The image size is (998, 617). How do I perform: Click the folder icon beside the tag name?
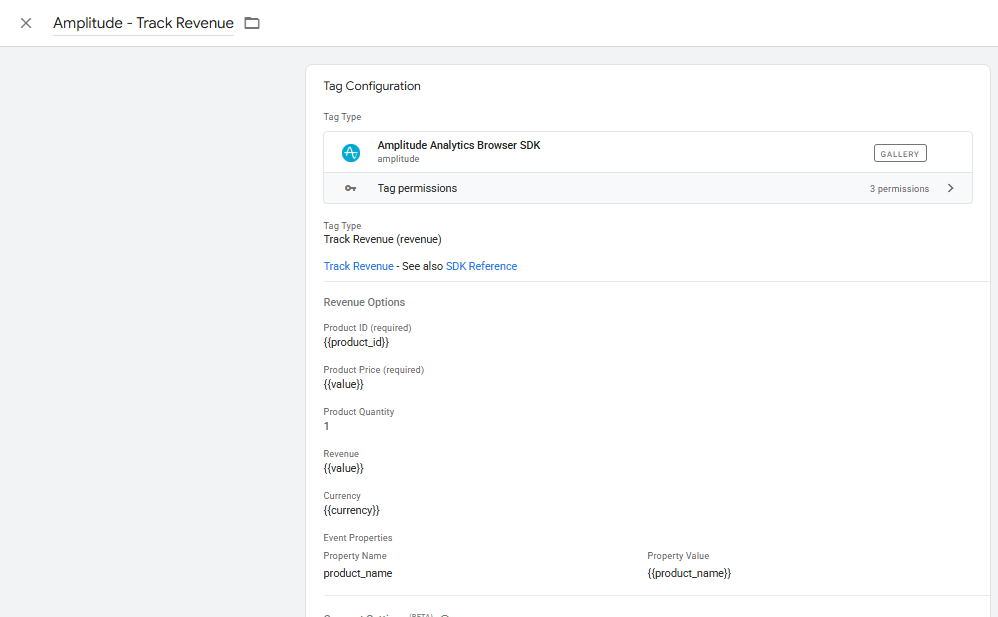tap(252, 23)
